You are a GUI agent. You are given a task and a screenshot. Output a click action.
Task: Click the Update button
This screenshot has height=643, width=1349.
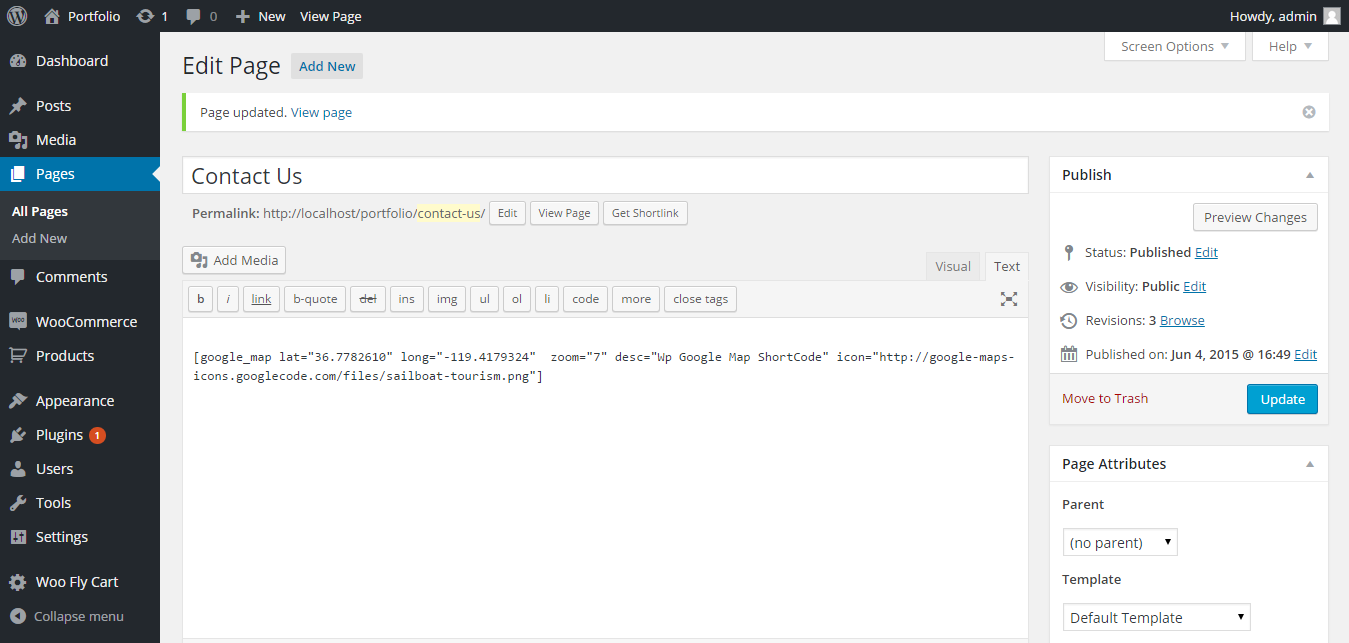pos(1282,399)
